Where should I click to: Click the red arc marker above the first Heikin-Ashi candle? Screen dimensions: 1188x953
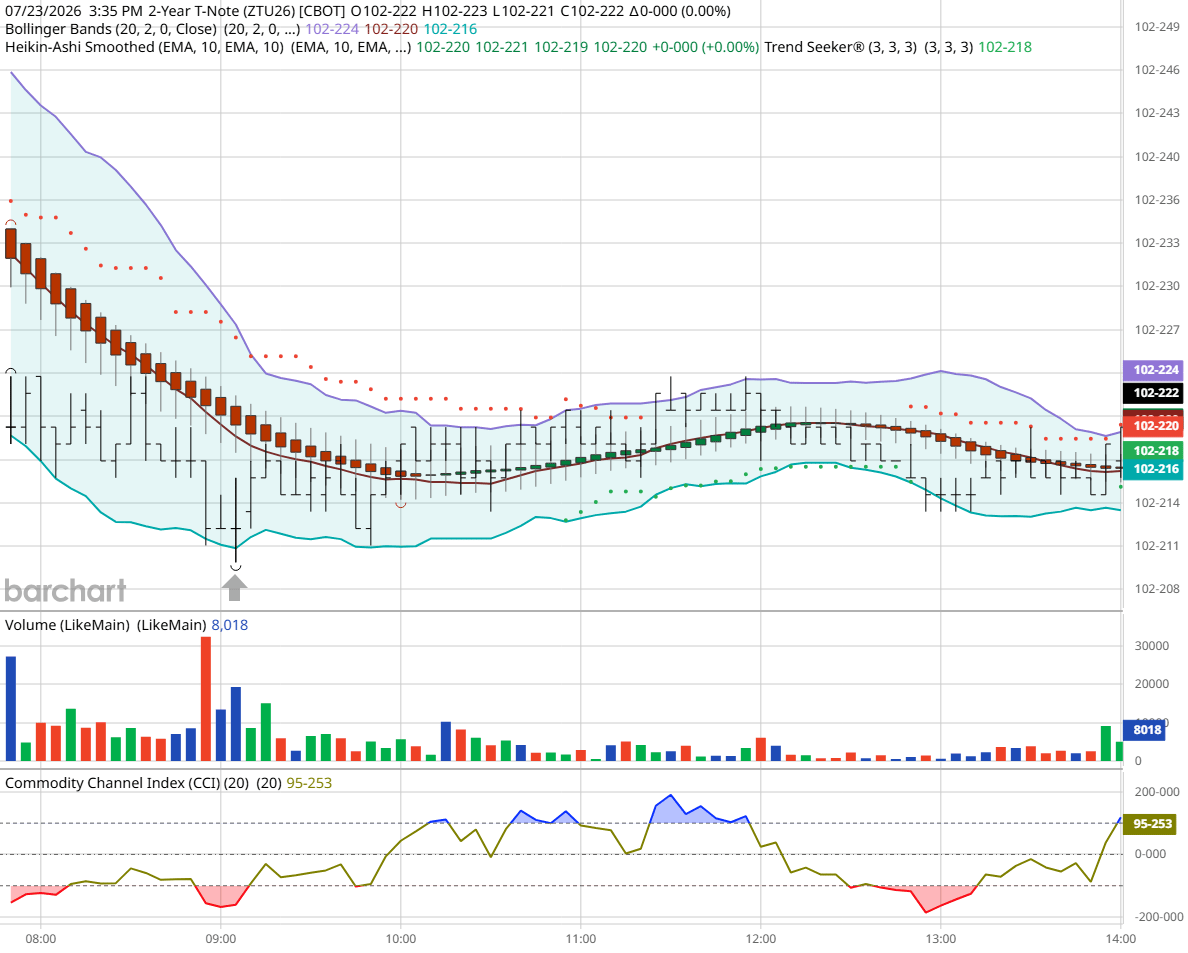point(11,223)
